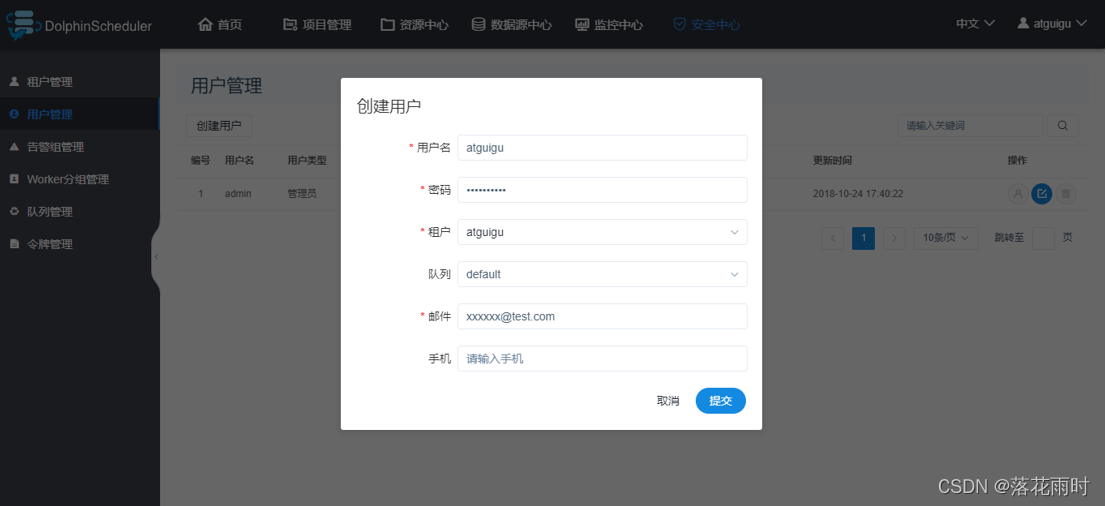This screenshot has height=506, width=1106.
Task: Go to previous page arrow
Action: pyautogui.click(x=832, y=239)
